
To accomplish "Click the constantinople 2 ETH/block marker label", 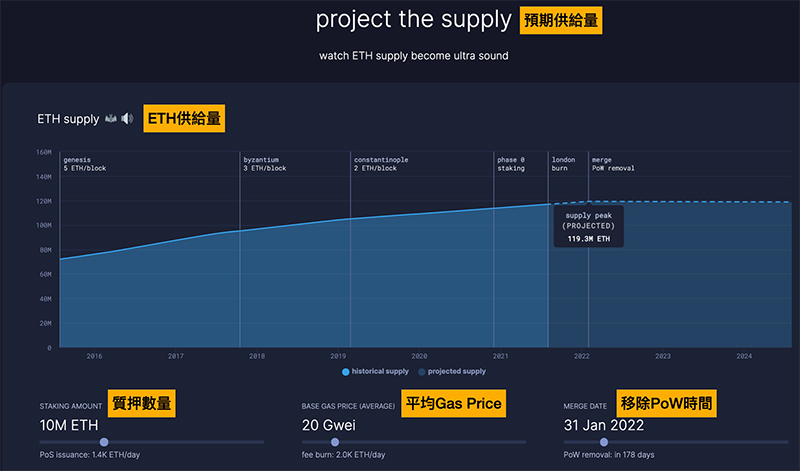I will (381, 164).
